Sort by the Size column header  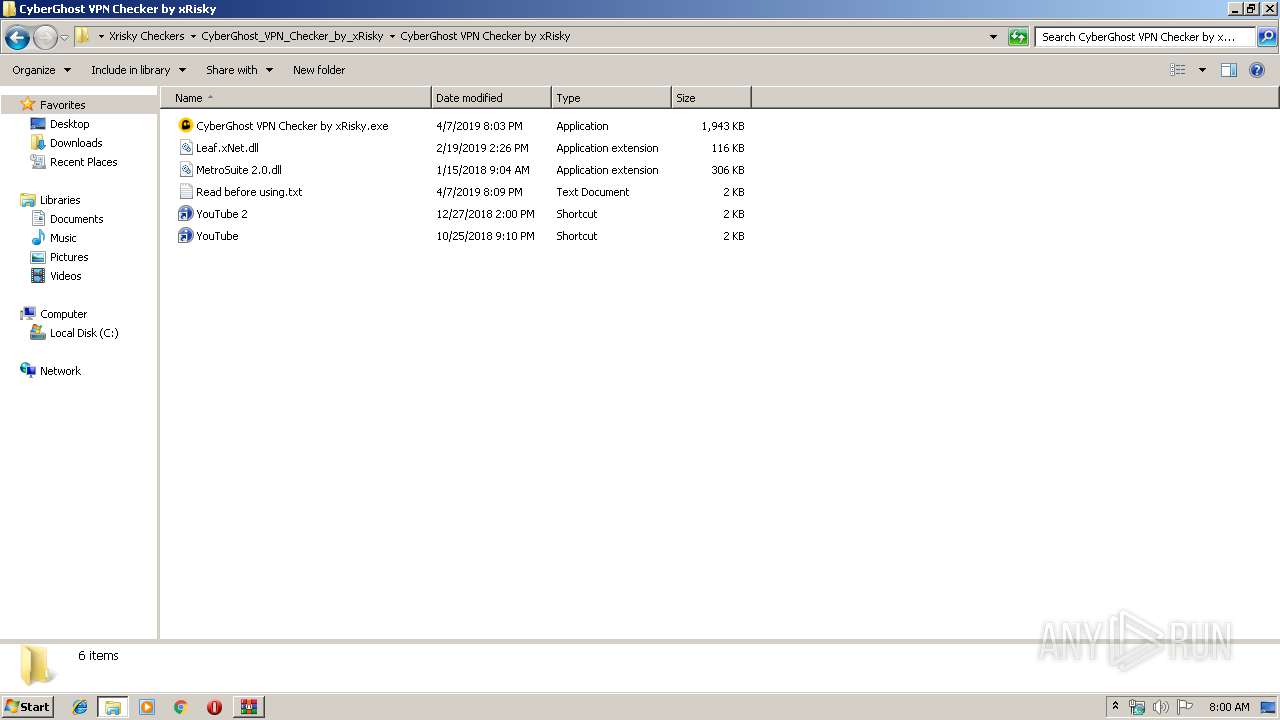point(711,98)
